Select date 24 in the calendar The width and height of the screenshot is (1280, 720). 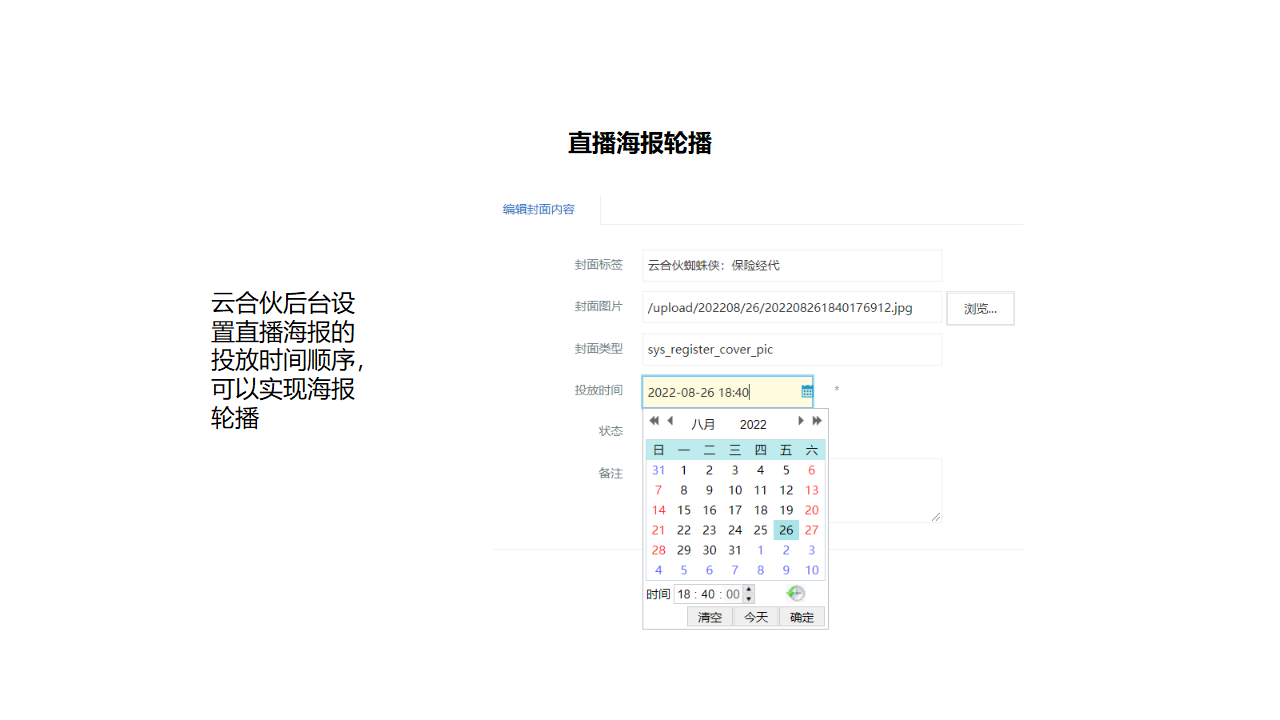[x=735, y=530]
